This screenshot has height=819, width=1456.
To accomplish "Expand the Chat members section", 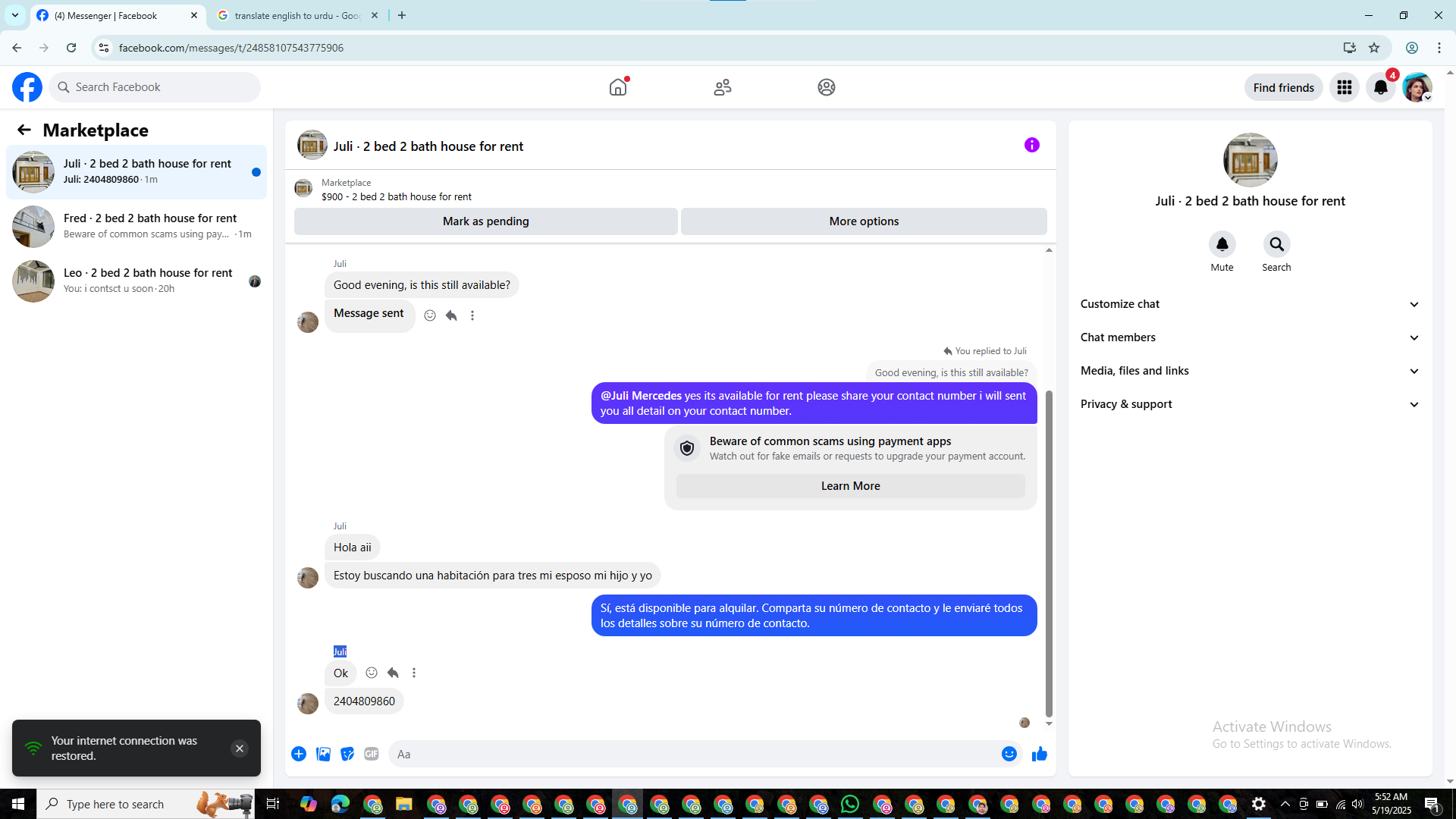I will tap(1250, 337).
